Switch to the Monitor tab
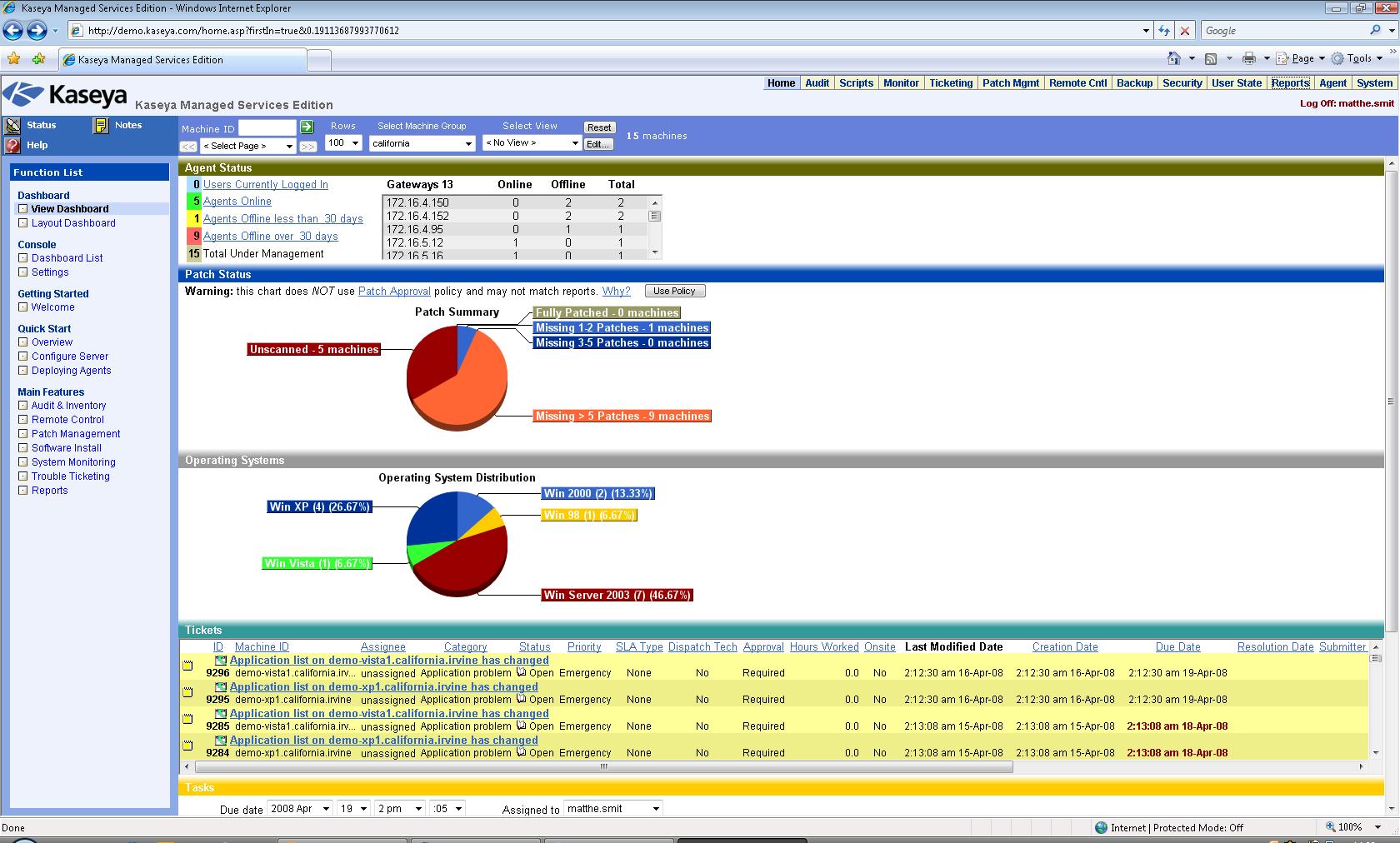1400x843 pixels. (901, 83)
